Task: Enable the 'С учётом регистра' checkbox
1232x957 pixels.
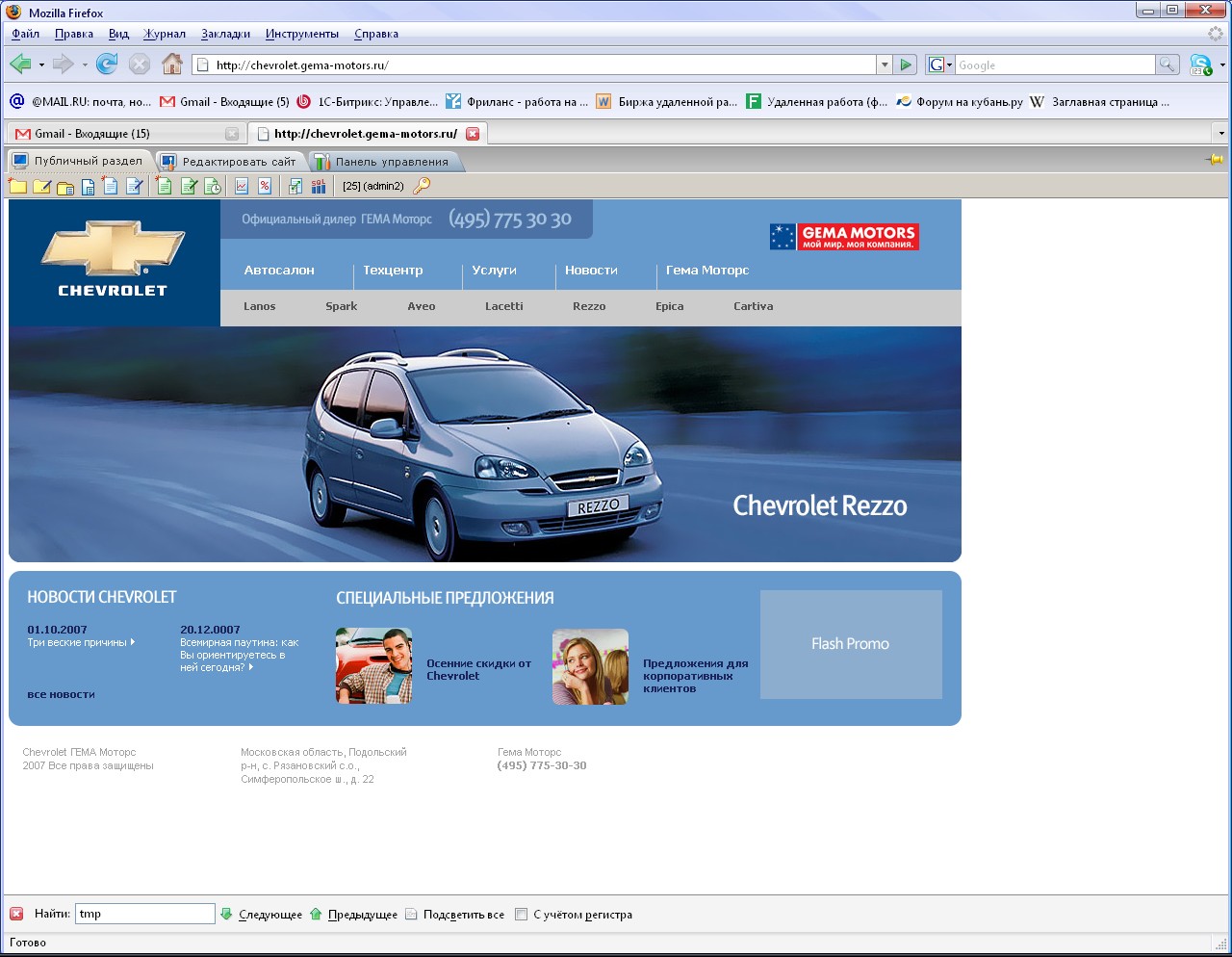Action: tap(521, 914)
